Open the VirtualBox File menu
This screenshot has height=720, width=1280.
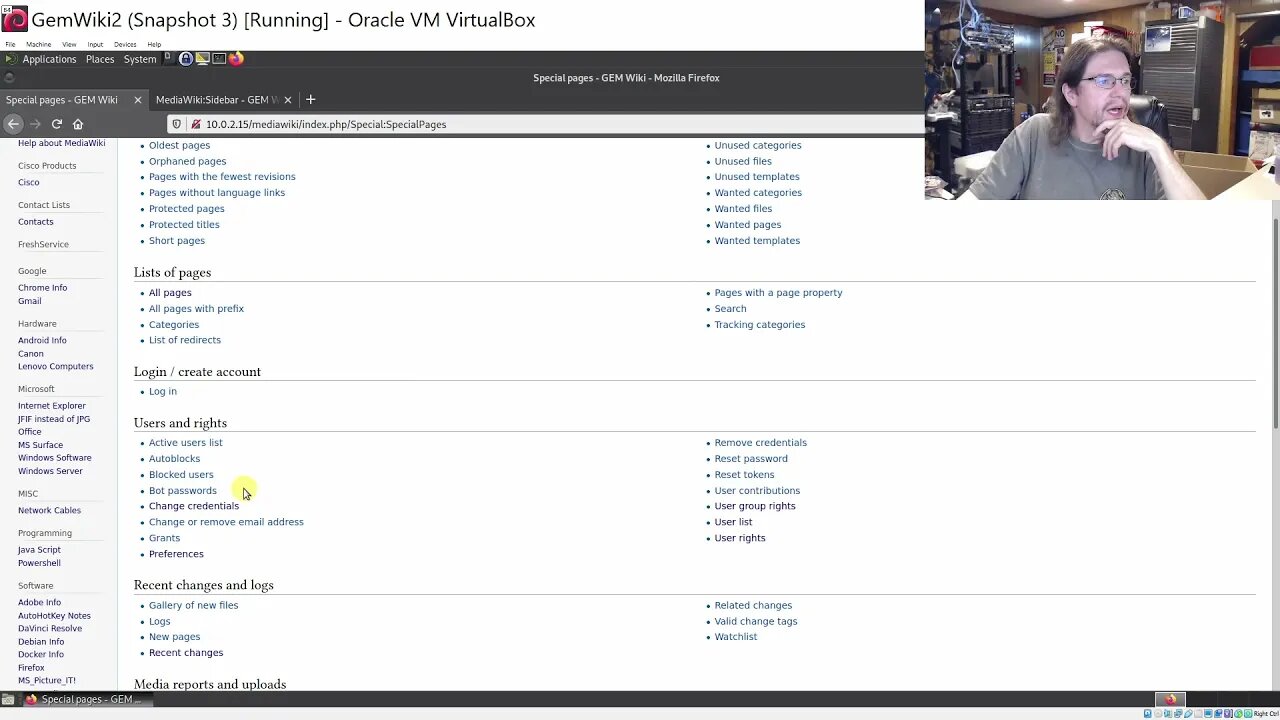[x=10, y=44]
